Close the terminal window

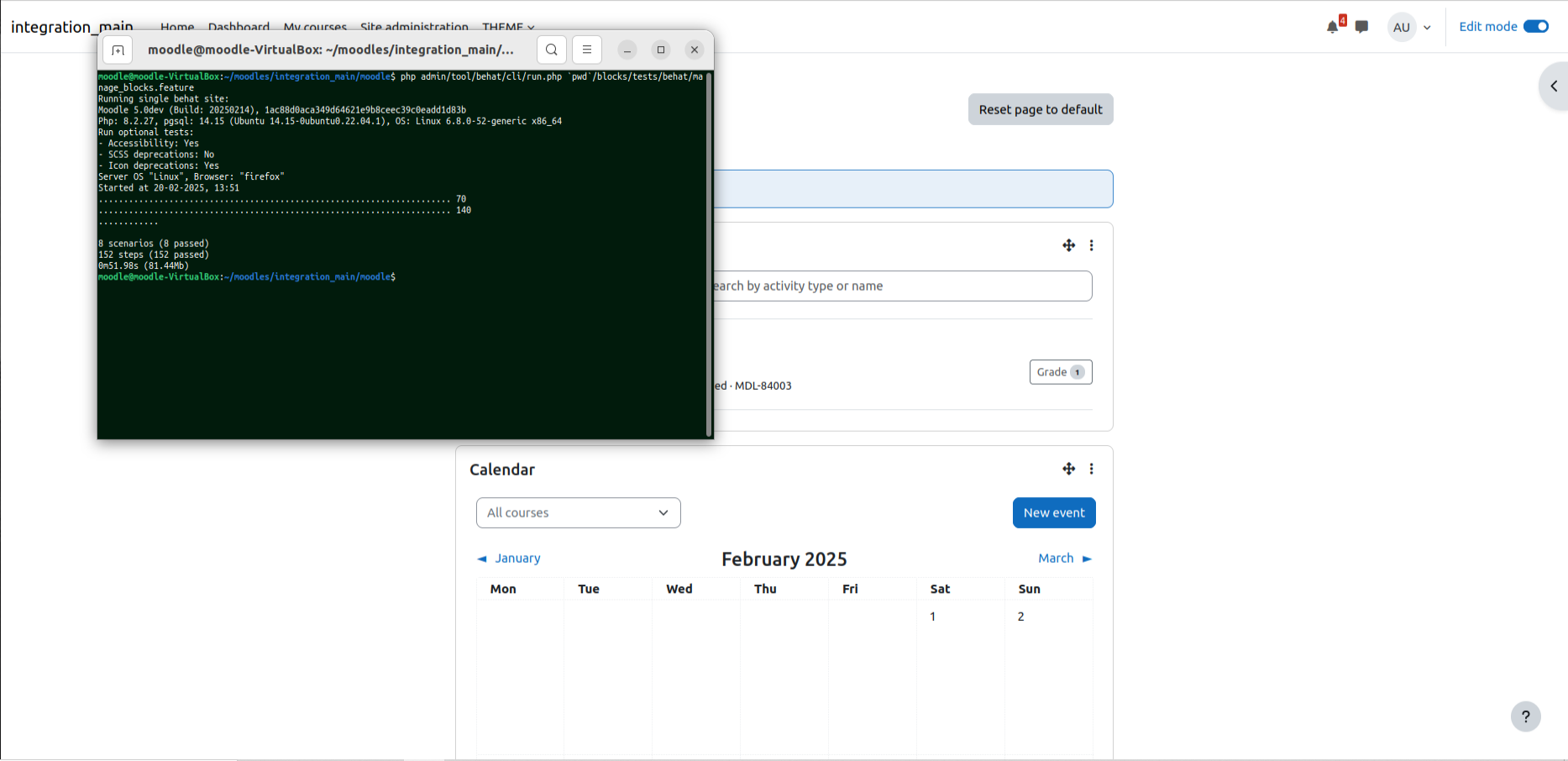pos(695,50)
